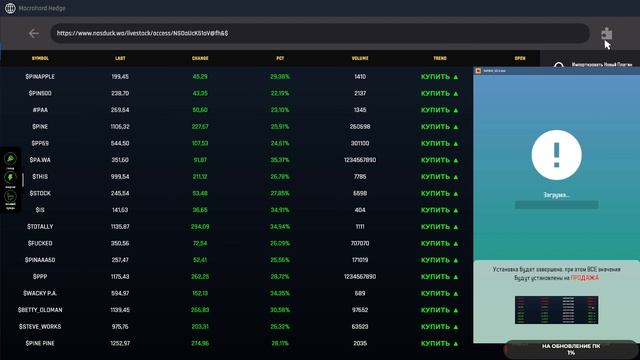Viewport: 640px width, 360px height.
Task: Sort by PCT column header
Action: [x=280, y=58]
